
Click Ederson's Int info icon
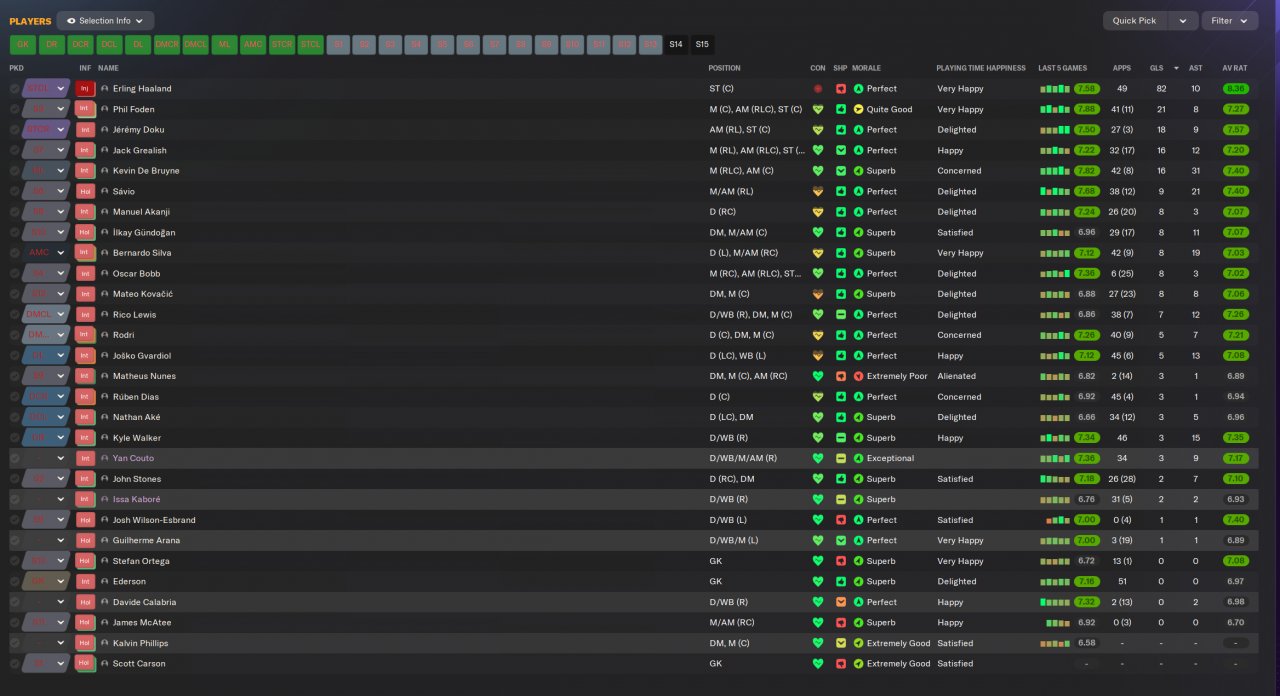(86, 581)
